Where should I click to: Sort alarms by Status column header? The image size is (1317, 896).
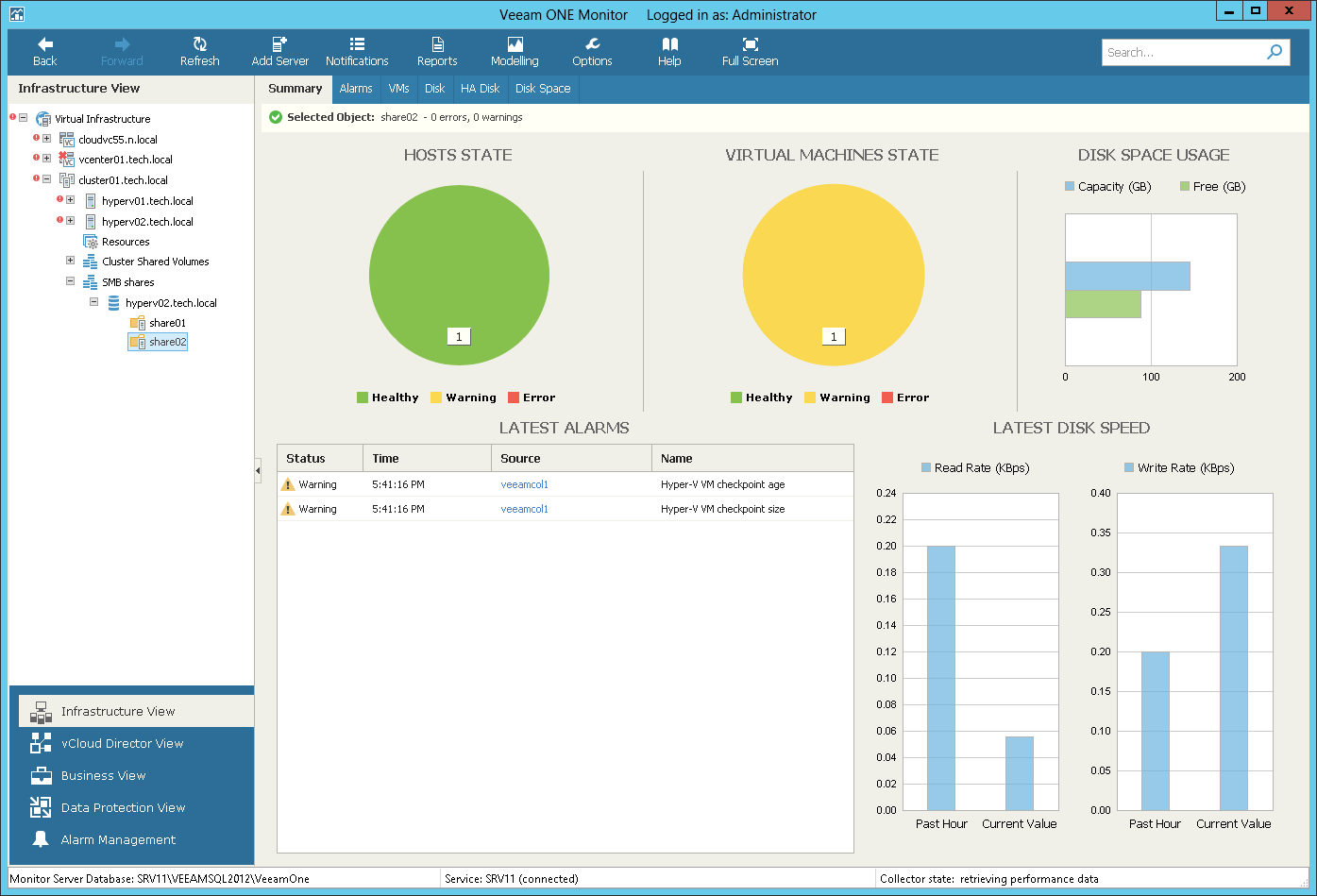pos(320,459)
